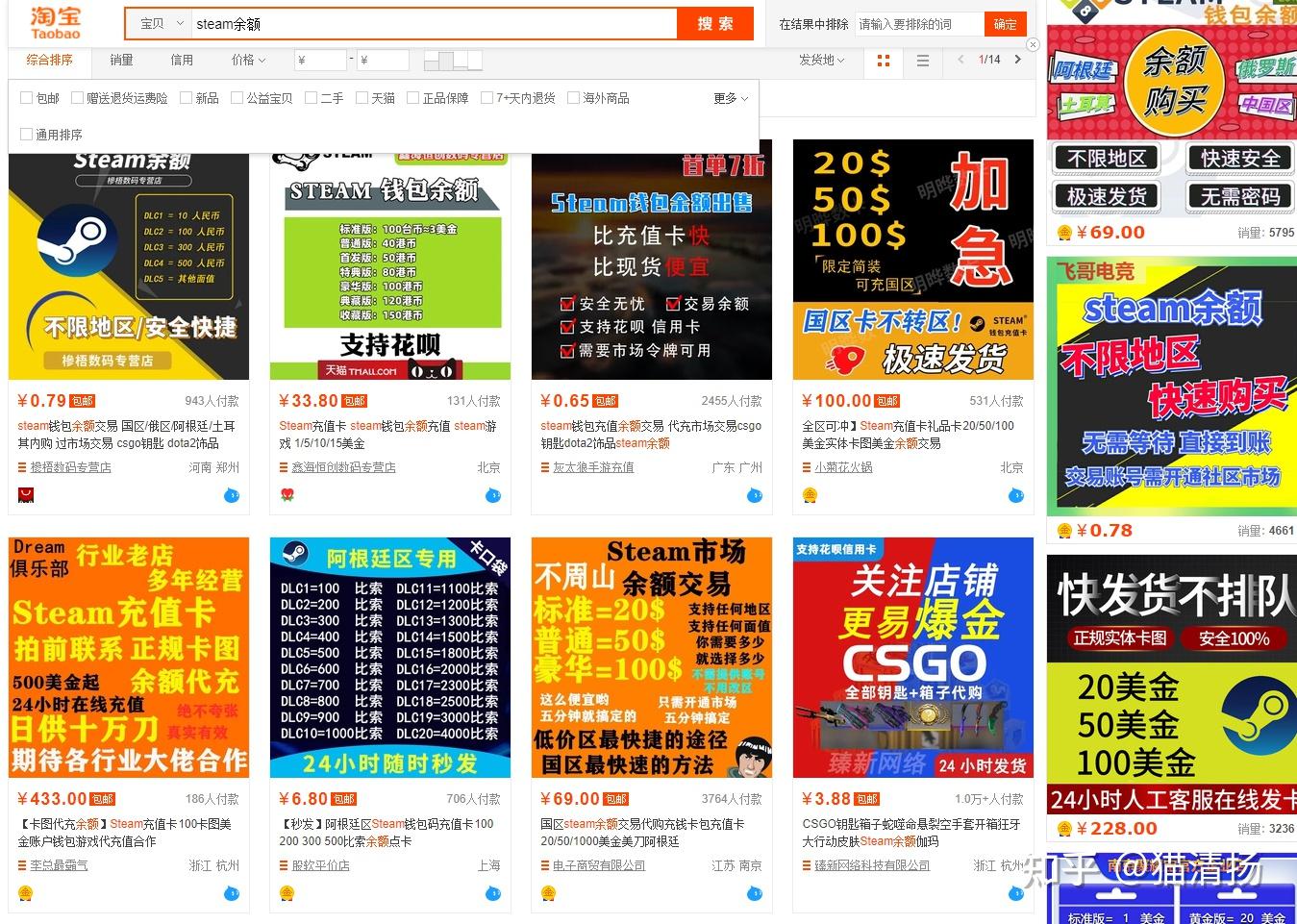Check the 包邮 free shipping box
Viewport: 1297px width, 924px height.
[x=26, y=98]
